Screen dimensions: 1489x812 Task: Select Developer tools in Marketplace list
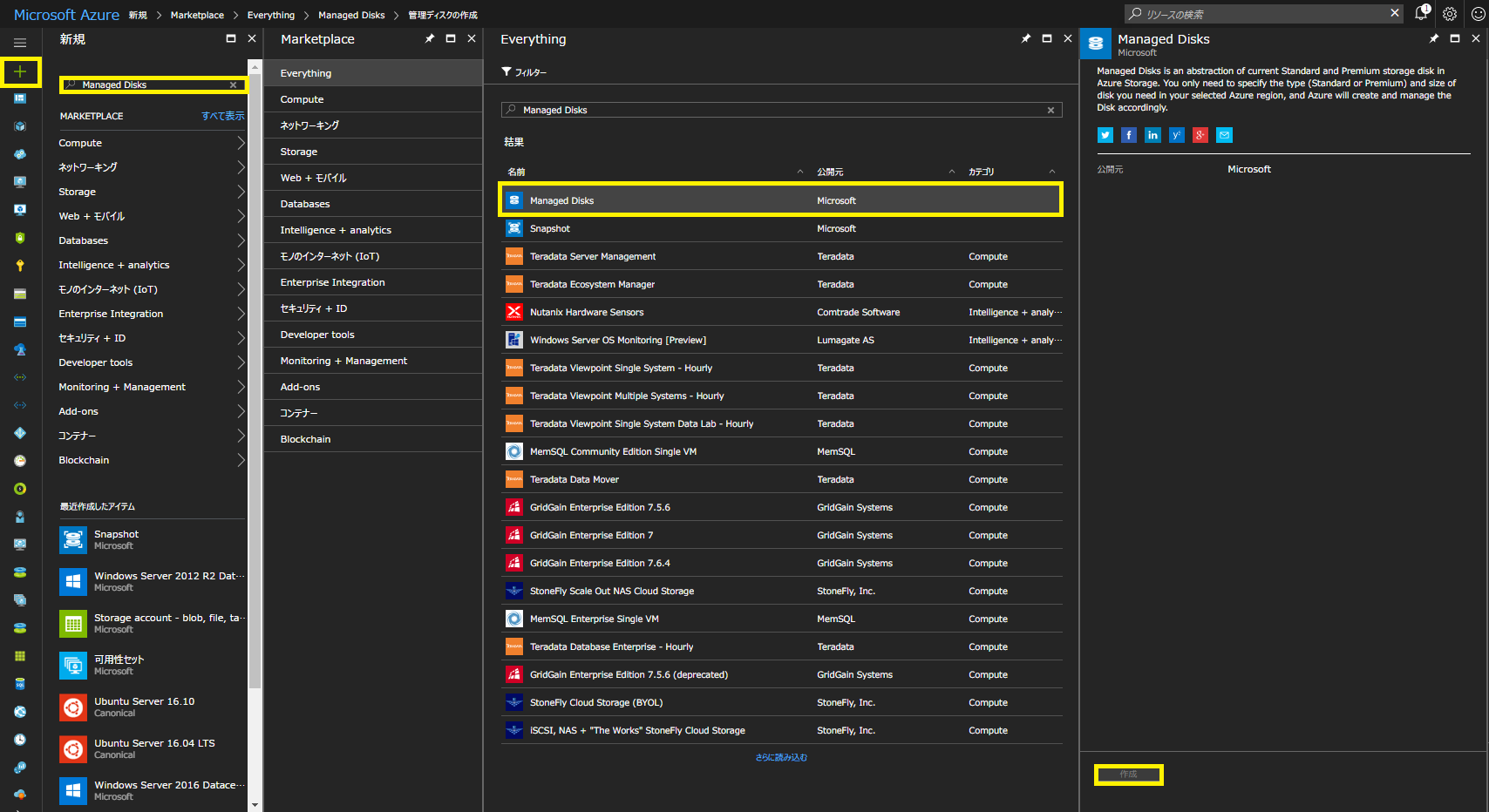pos(373,335)
